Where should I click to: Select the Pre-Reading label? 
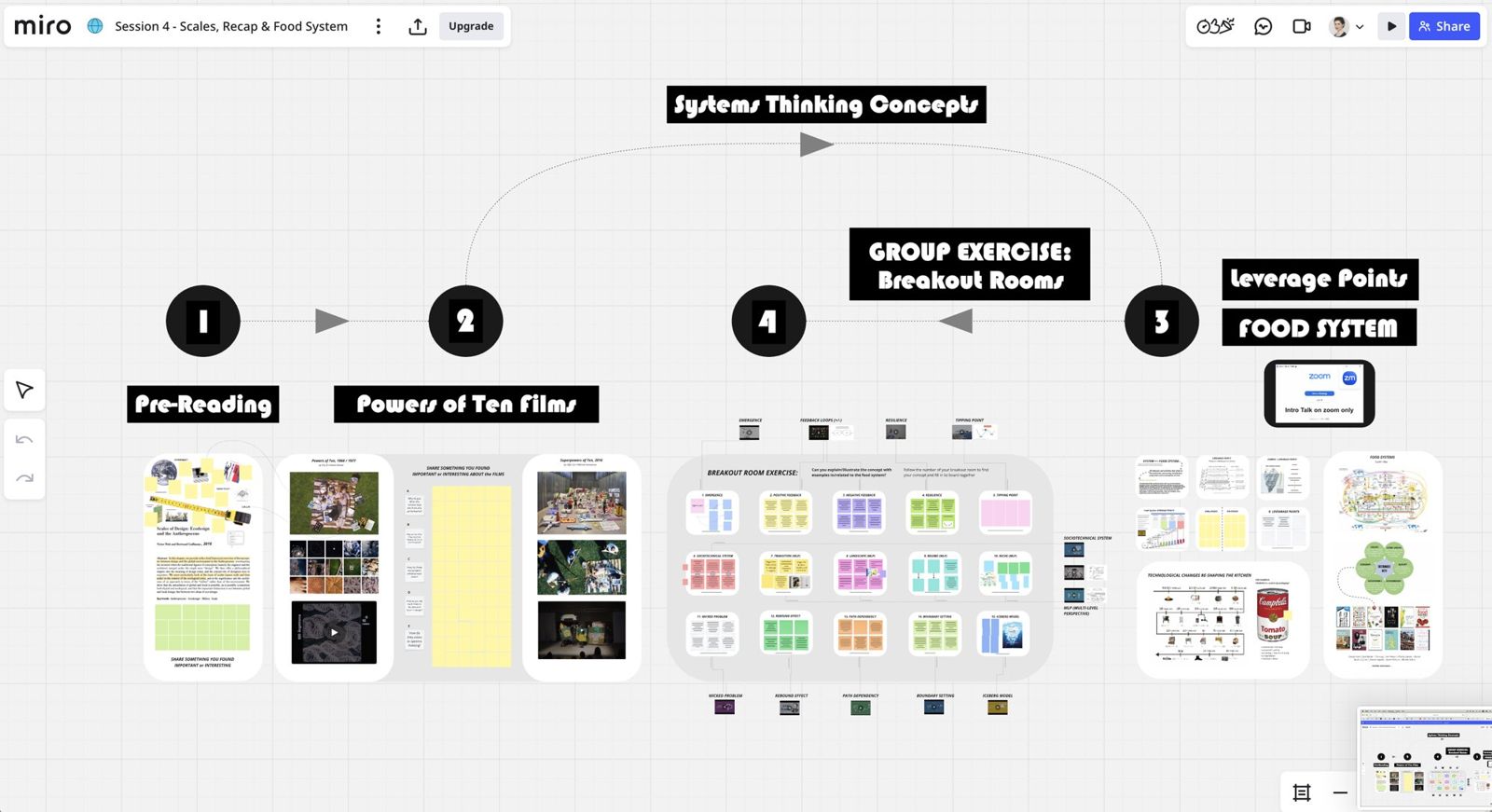(203, 404)
